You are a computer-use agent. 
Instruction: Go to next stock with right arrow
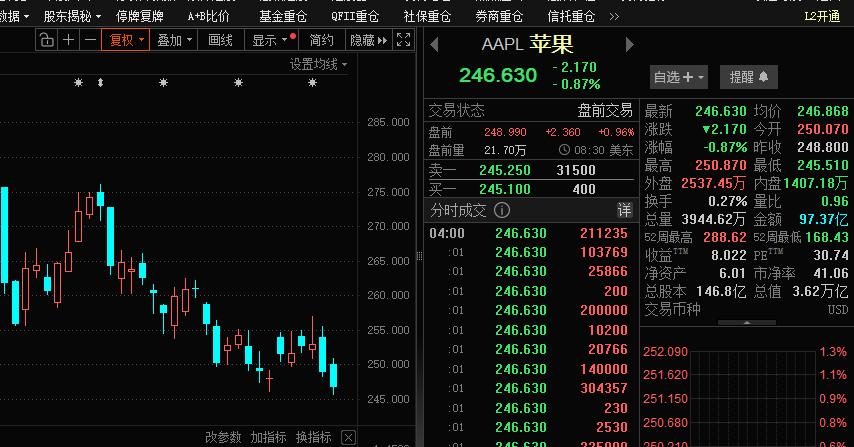(x=630, y=44)
